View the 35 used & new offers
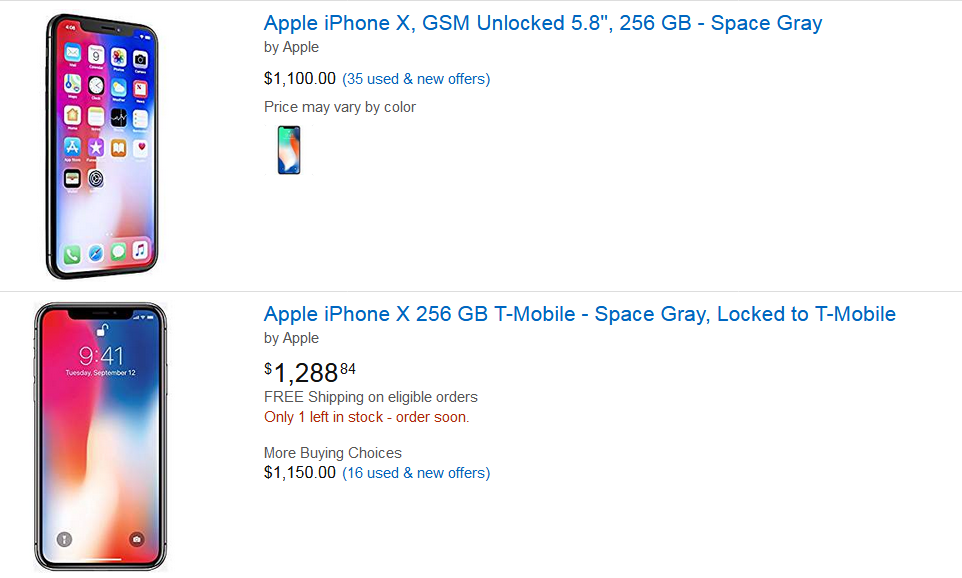This screenshot has width=962, height=578. point(416,79)
